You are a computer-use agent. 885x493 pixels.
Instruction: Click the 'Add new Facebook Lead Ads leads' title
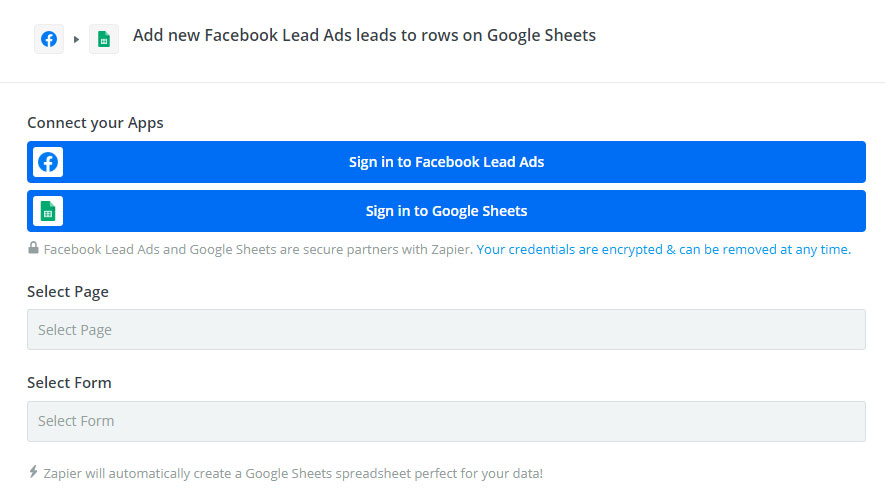(x=364, y=36)
